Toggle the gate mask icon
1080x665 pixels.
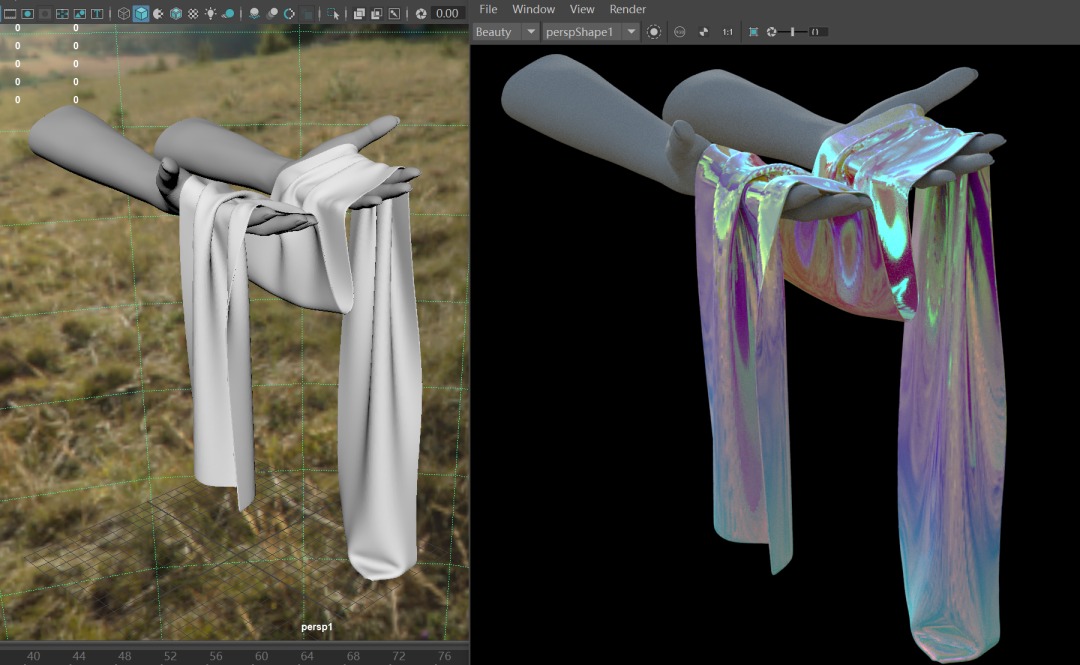coord(45,13)
